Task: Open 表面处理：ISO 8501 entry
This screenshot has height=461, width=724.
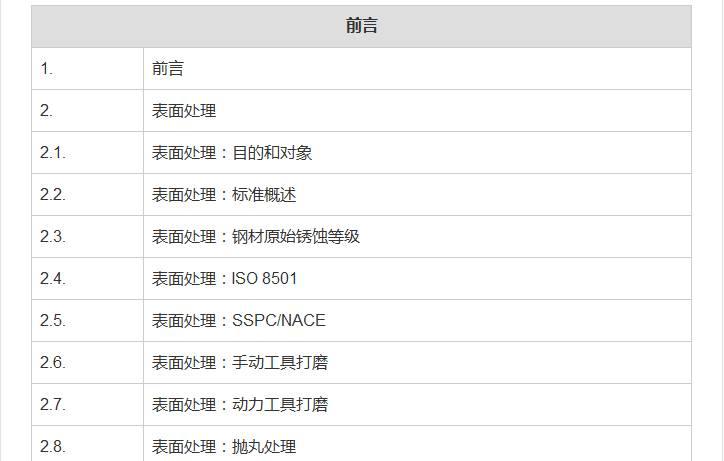Action: point(224,279)
